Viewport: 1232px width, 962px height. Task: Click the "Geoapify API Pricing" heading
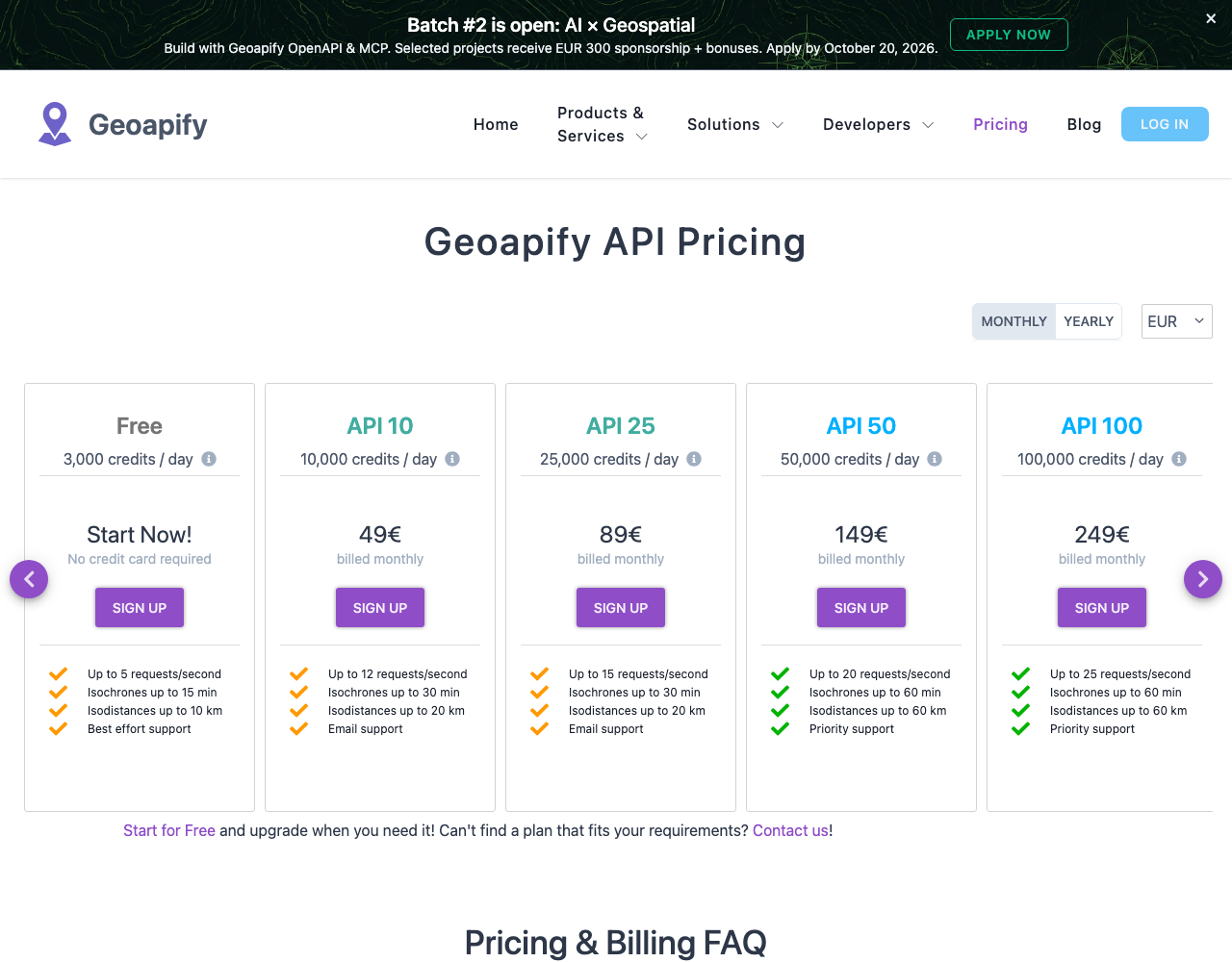pos(616,242)
